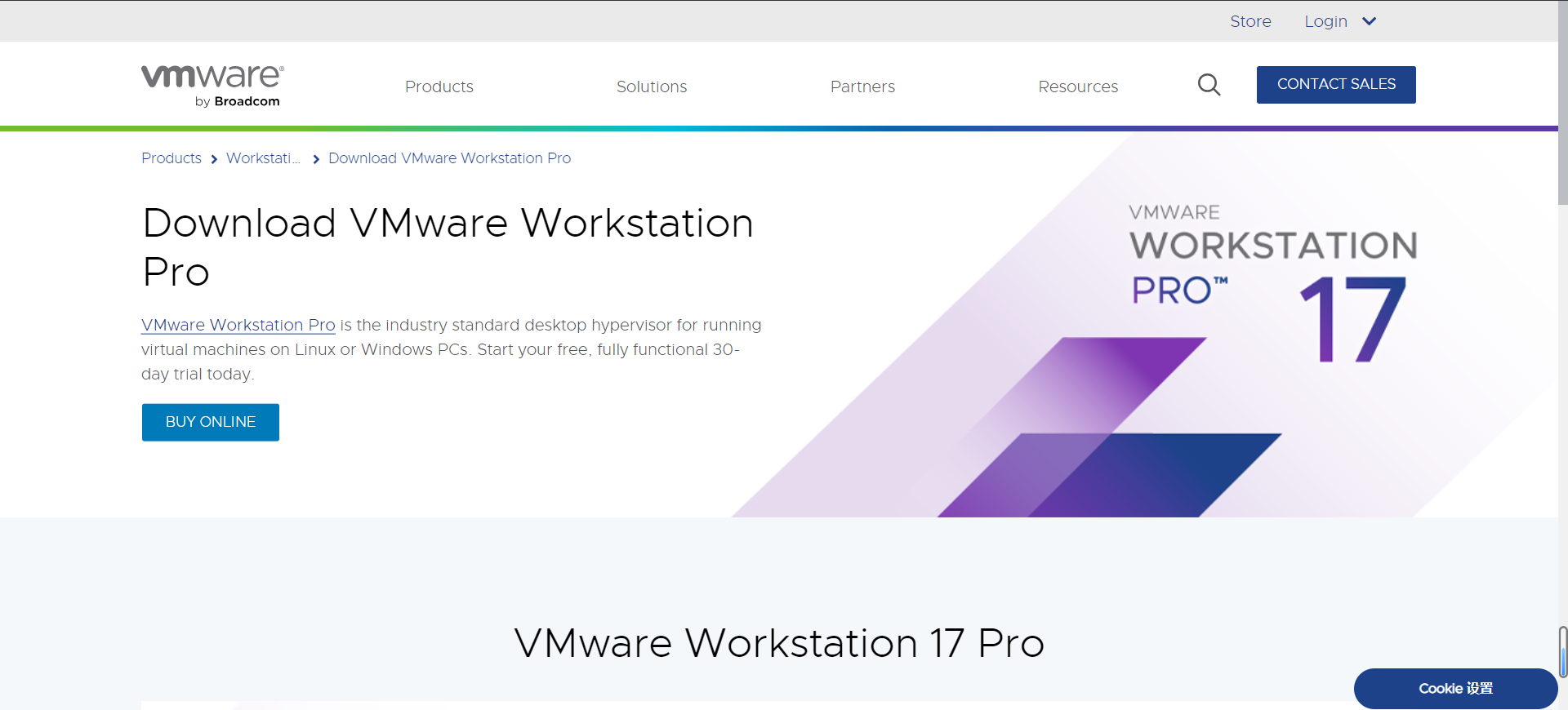Image resolution: width=1568 pixels, height=710 pixels.
Task: Open the Solutions navigation menu
Action: point(652,87)
